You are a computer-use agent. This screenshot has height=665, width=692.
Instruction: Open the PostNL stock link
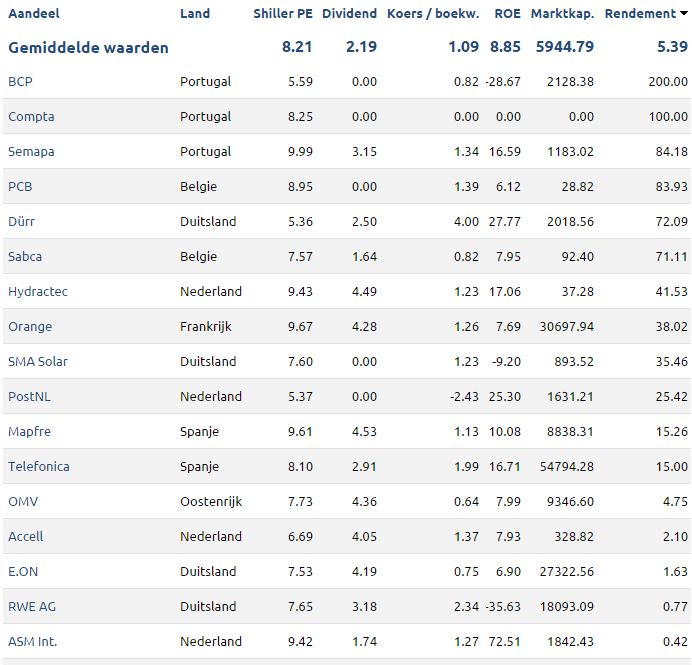click(30, 396)
